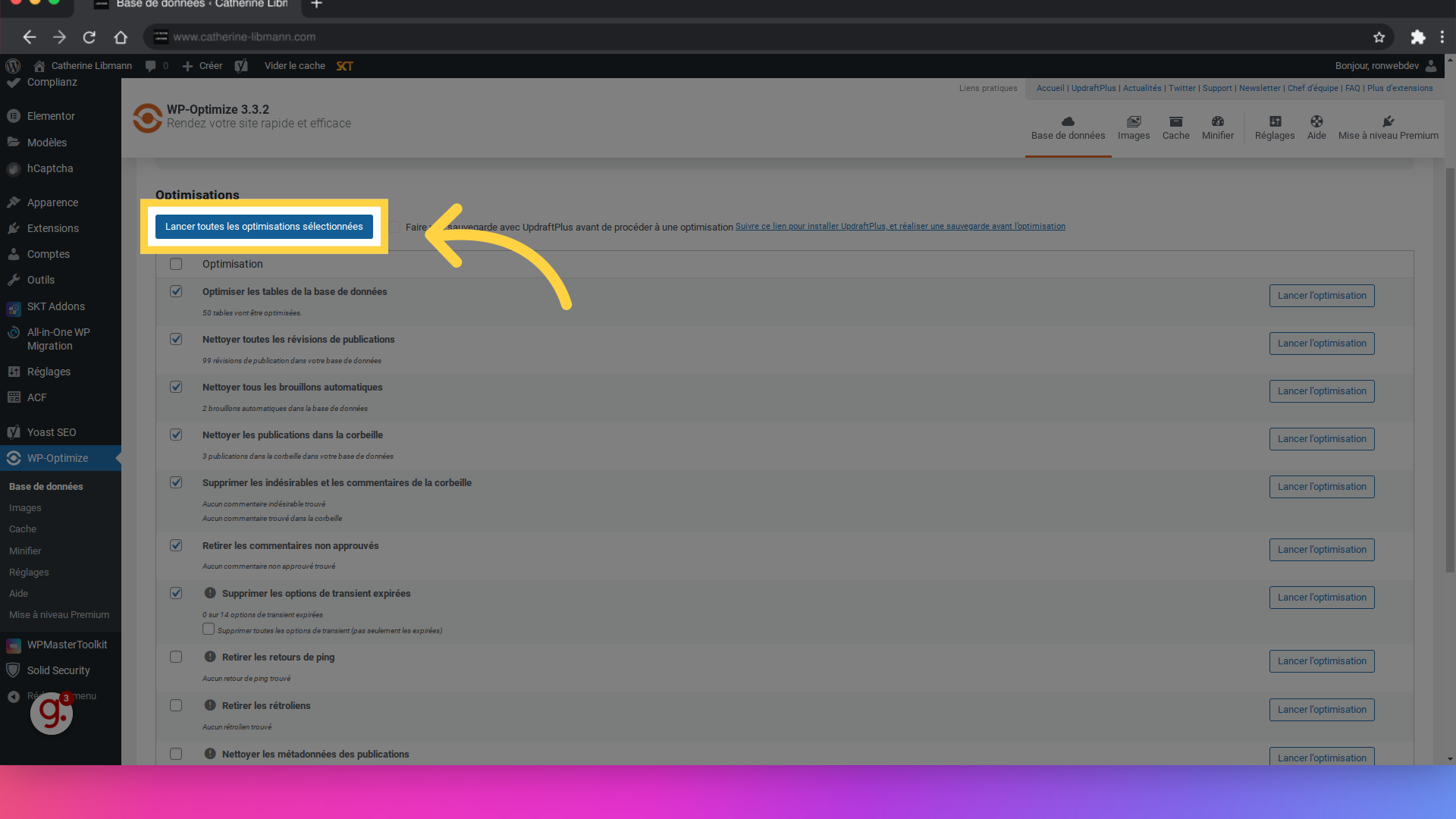Image resolution: width=1456 pixels, height=819 pixels.
Task: Click Lancer toutes les optimisations sélectionnées button
Action: (x=264, y=226)
